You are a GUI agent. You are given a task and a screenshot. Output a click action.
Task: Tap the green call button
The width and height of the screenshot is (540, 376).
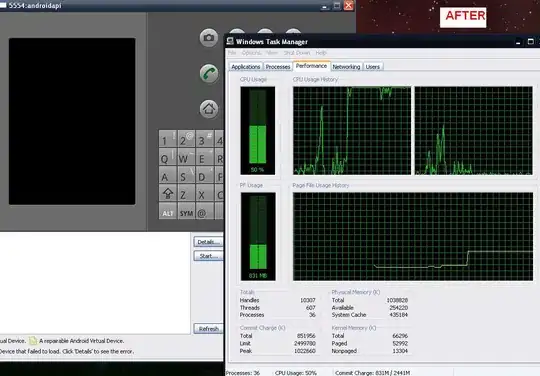tap(209, 73)
